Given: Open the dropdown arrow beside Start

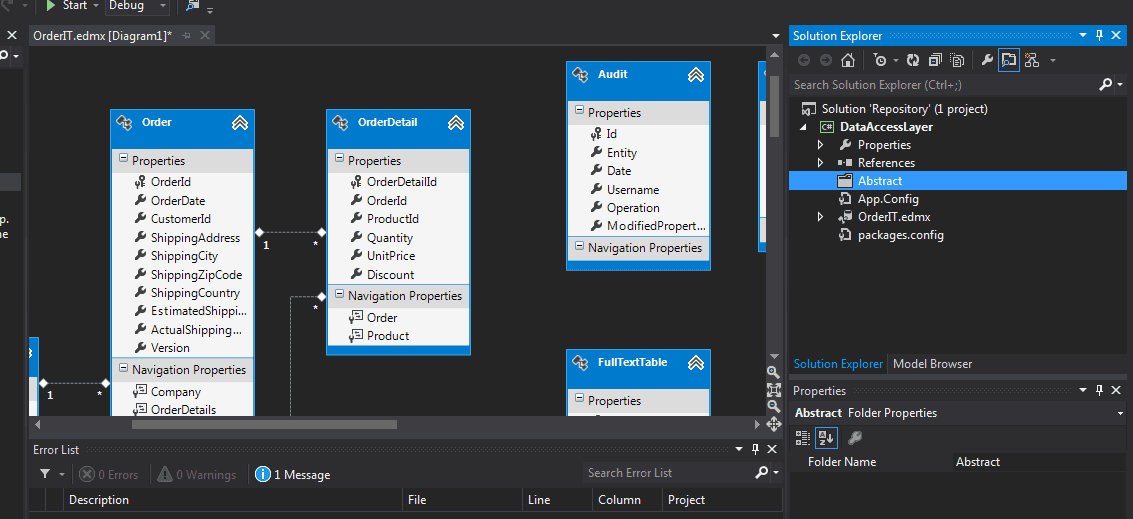Looking at the screenshot, I should click(x=96, y=6).
